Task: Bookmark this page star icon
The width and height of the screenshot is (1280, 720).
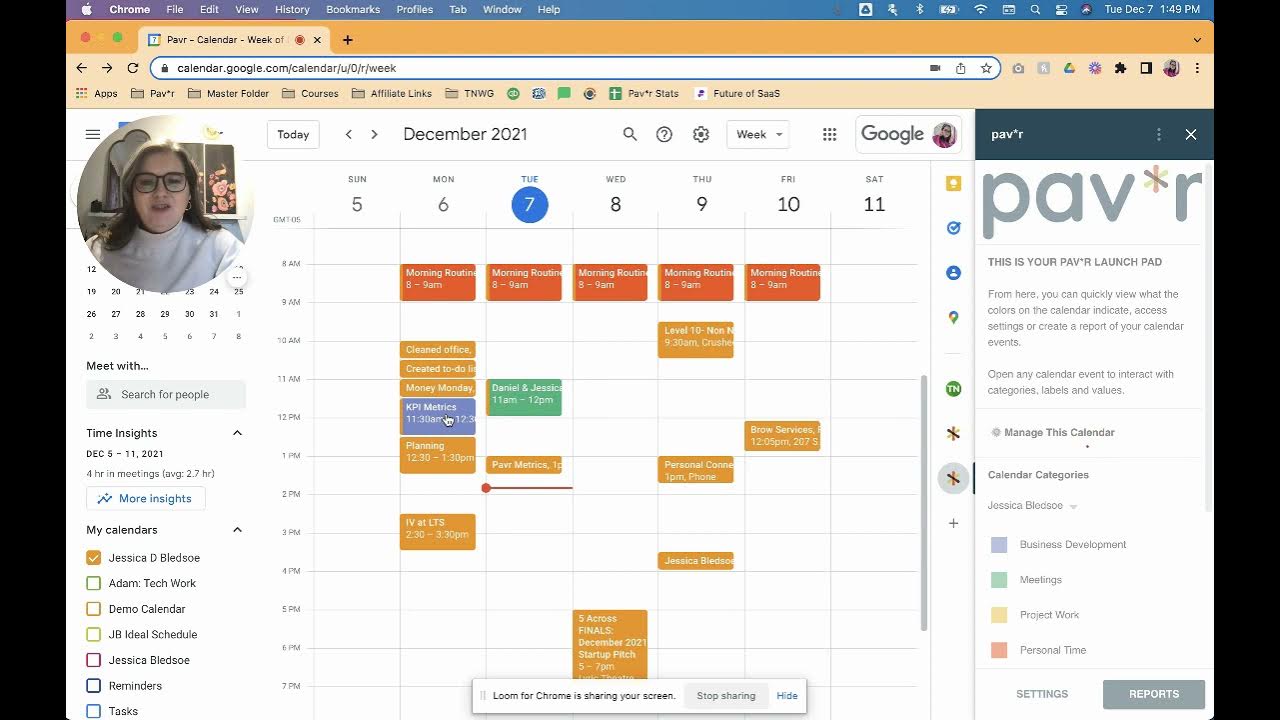Action: click(x=986, y=68)
